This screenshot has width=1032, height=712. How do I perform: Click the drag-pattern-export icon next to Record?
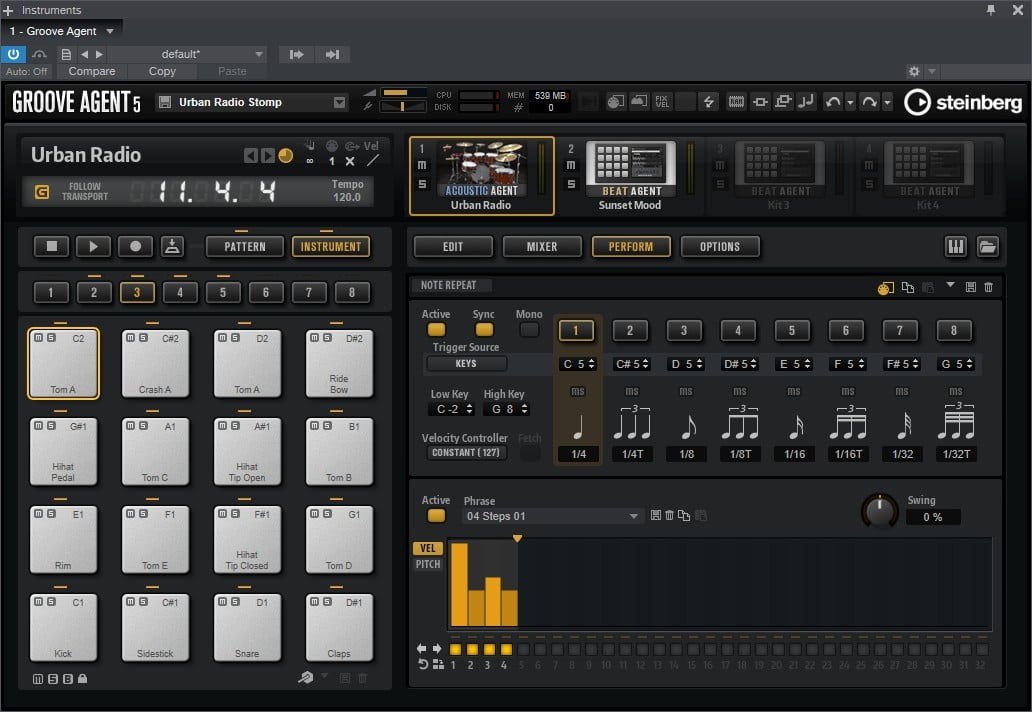[x=172, y=247]
